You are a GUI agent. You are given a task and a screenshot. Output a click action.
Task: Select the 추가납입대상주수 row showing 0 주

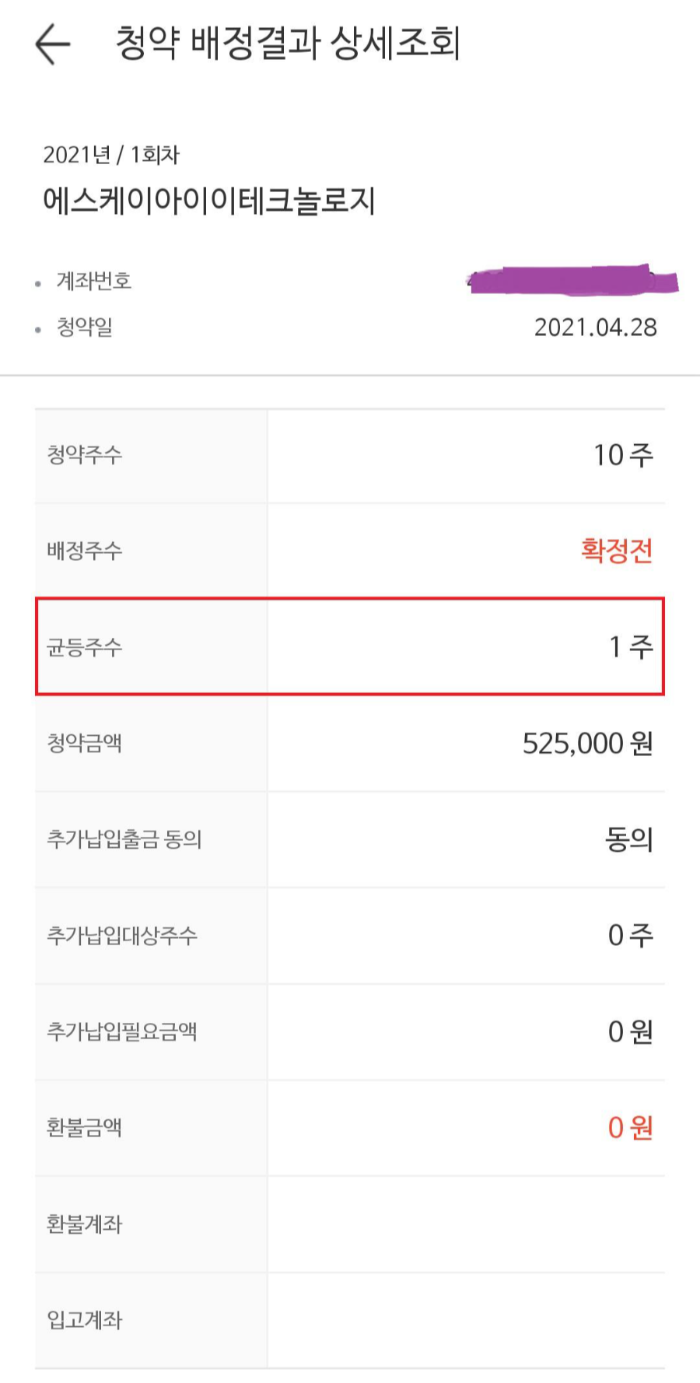coord(350,934)
